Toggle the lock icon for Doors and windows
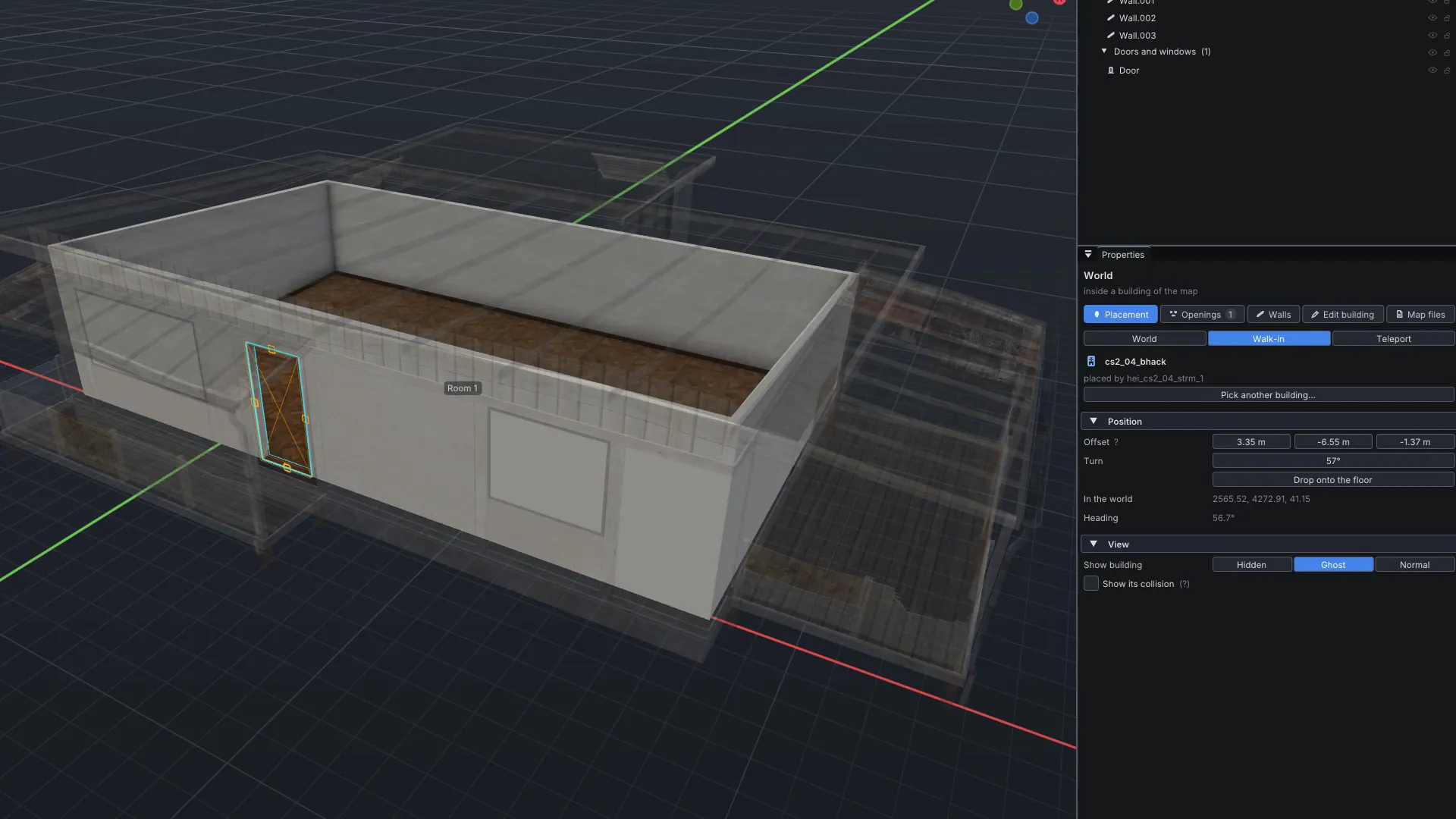This screenshot has width=1456, height=819. point(1447,53)
